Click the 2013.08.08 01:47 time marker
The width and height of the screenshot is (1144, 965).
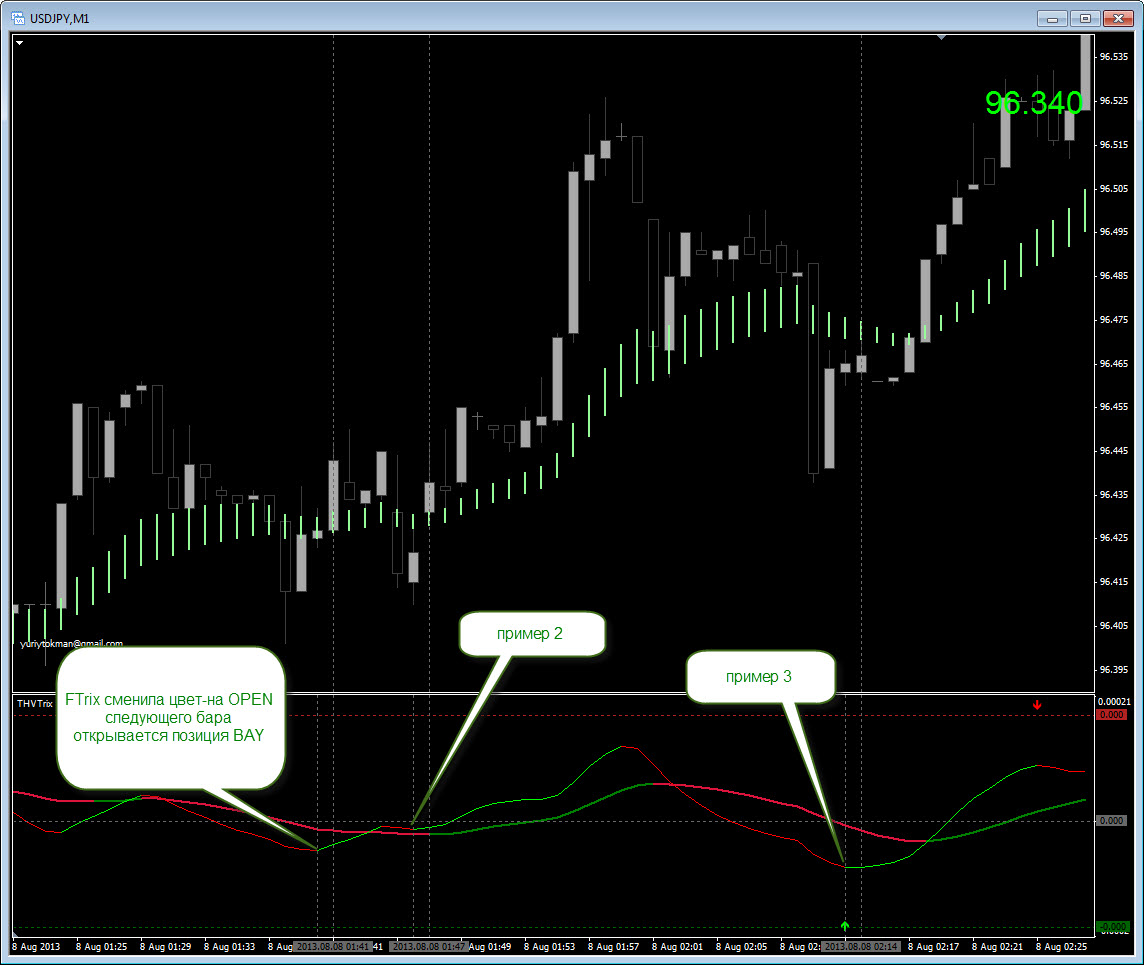pyautogui.click(x=429, y=946)
